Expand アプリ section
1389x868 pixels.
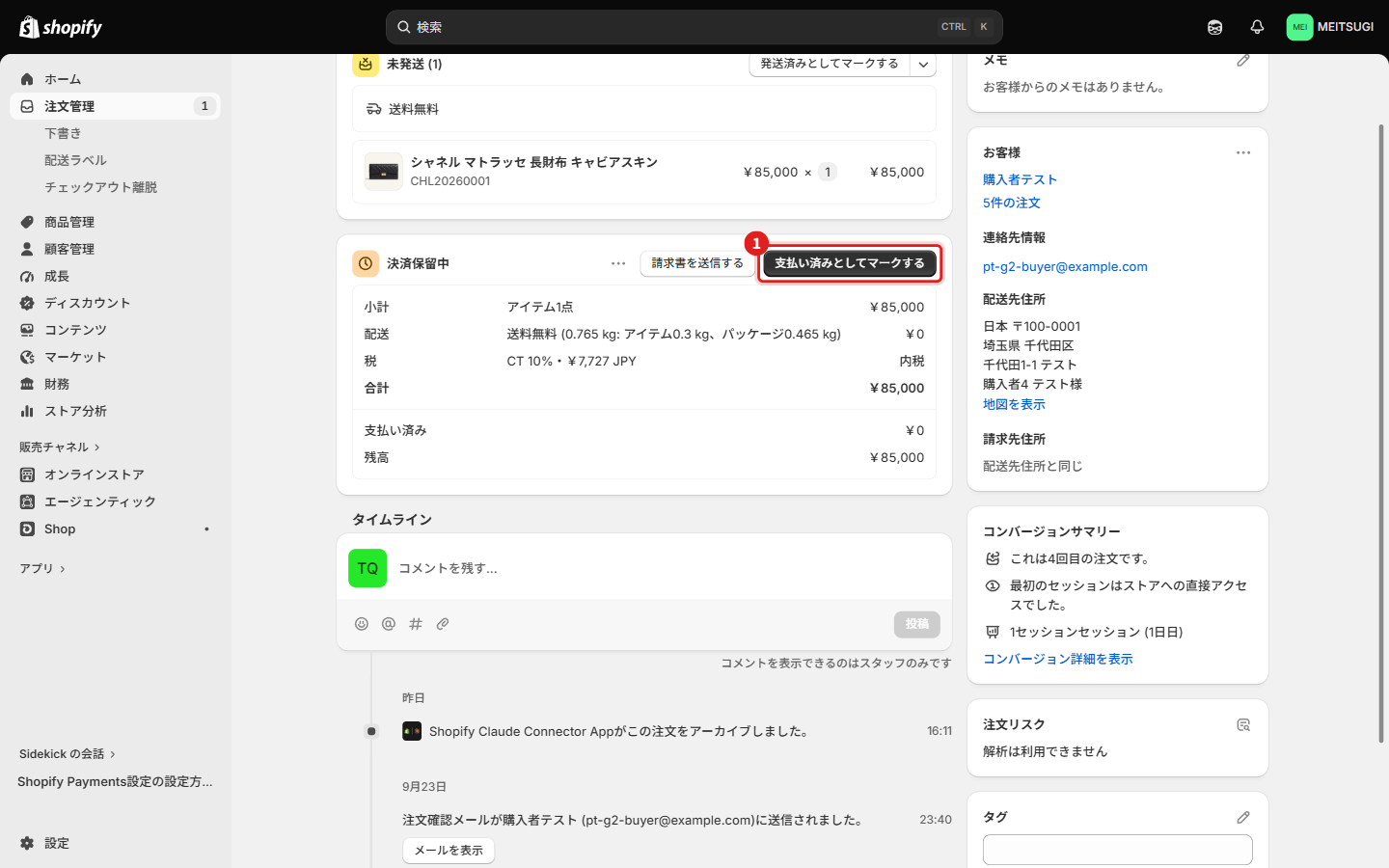[x=42, y=568]
